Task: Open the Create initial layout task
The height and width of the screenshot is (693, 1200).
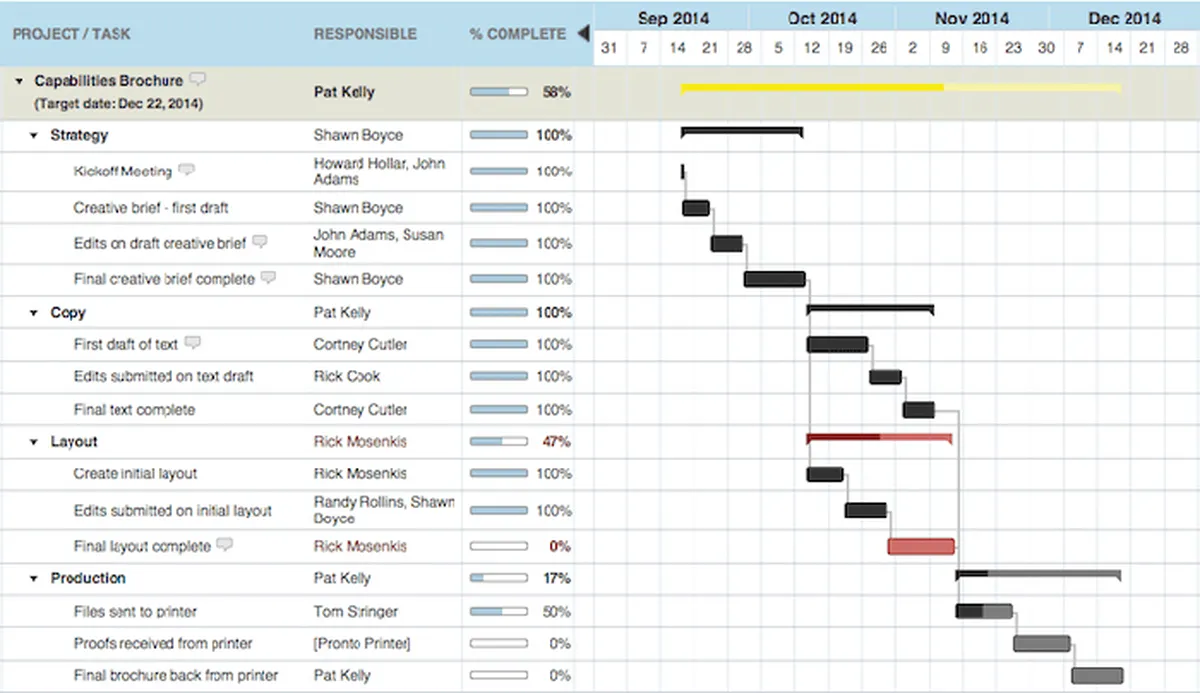Action: 136,474
